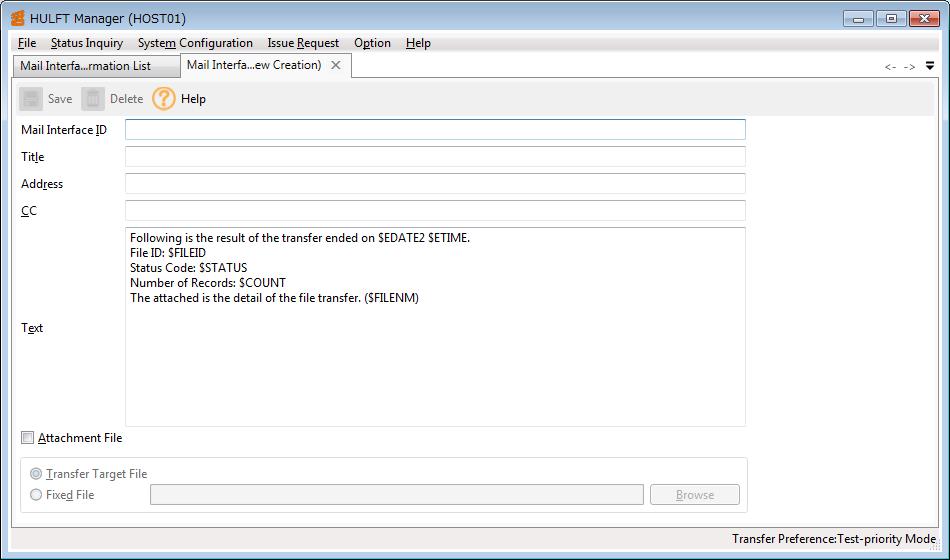The width and height of the screenshot is (950, 560).
Task: Enable the Attachment File checkbox
Action: pos(27,438)
